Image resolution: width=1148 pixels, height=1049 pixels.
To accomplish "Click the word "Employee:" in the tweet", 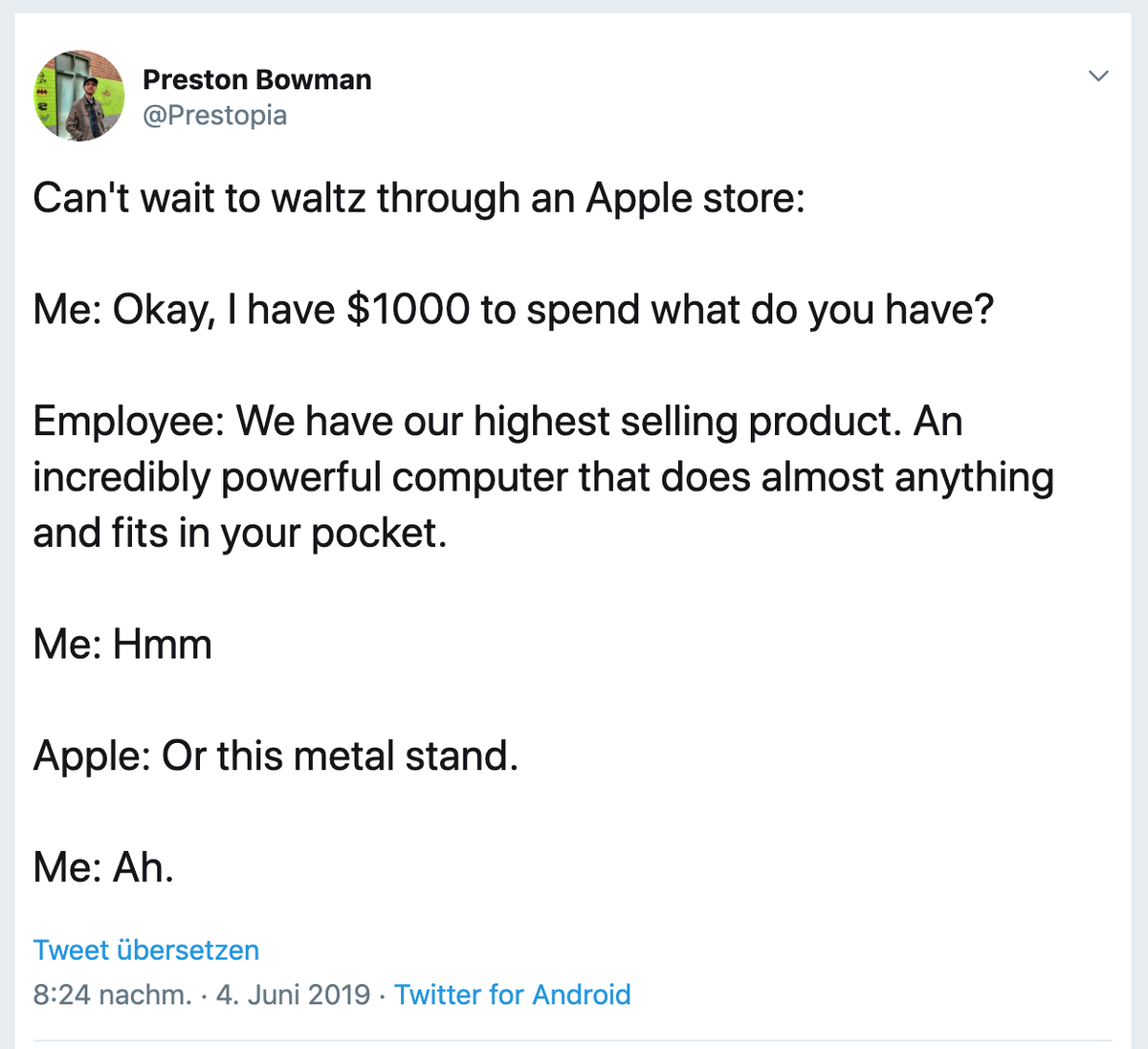I will click(x=129, y=421).
